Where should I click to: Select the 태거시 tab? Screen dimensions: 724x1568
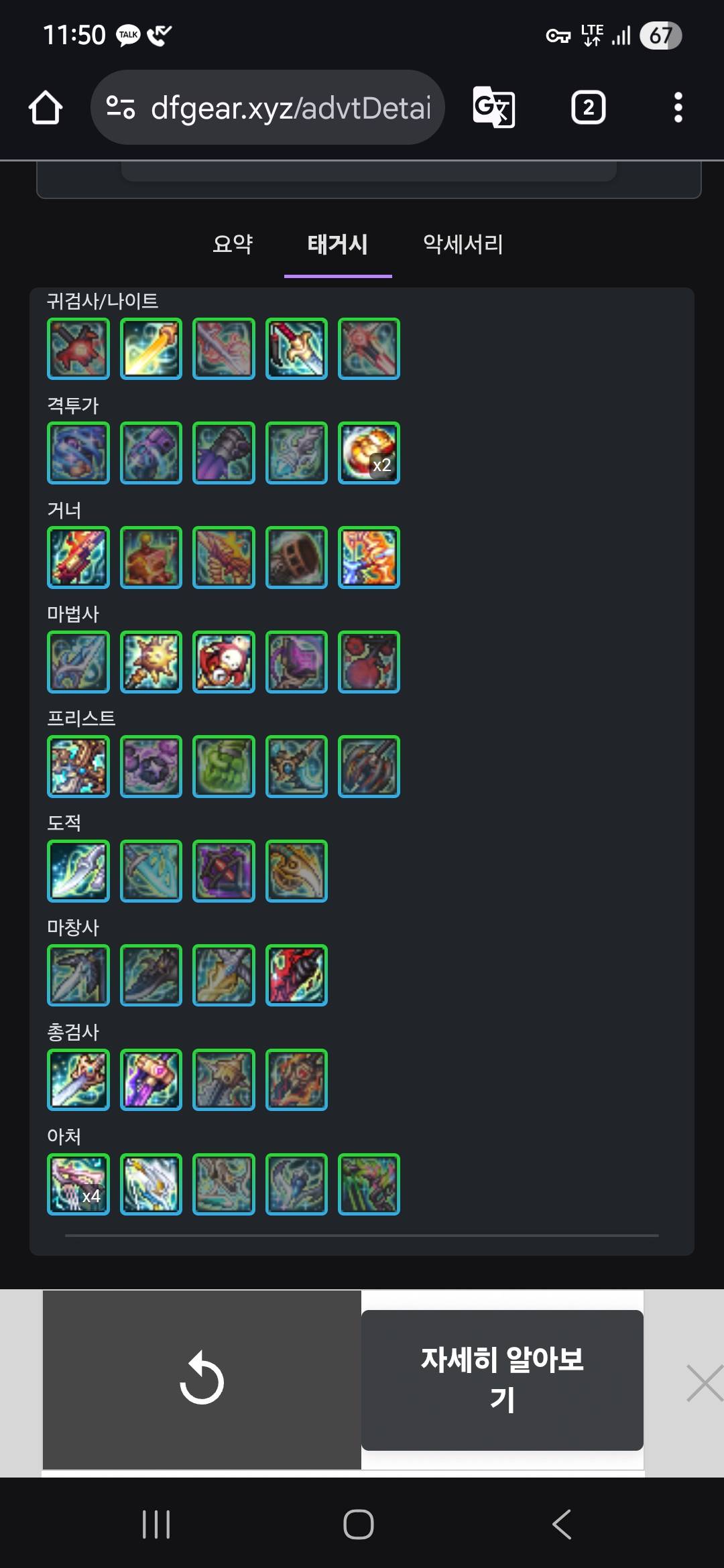point(338,244)
